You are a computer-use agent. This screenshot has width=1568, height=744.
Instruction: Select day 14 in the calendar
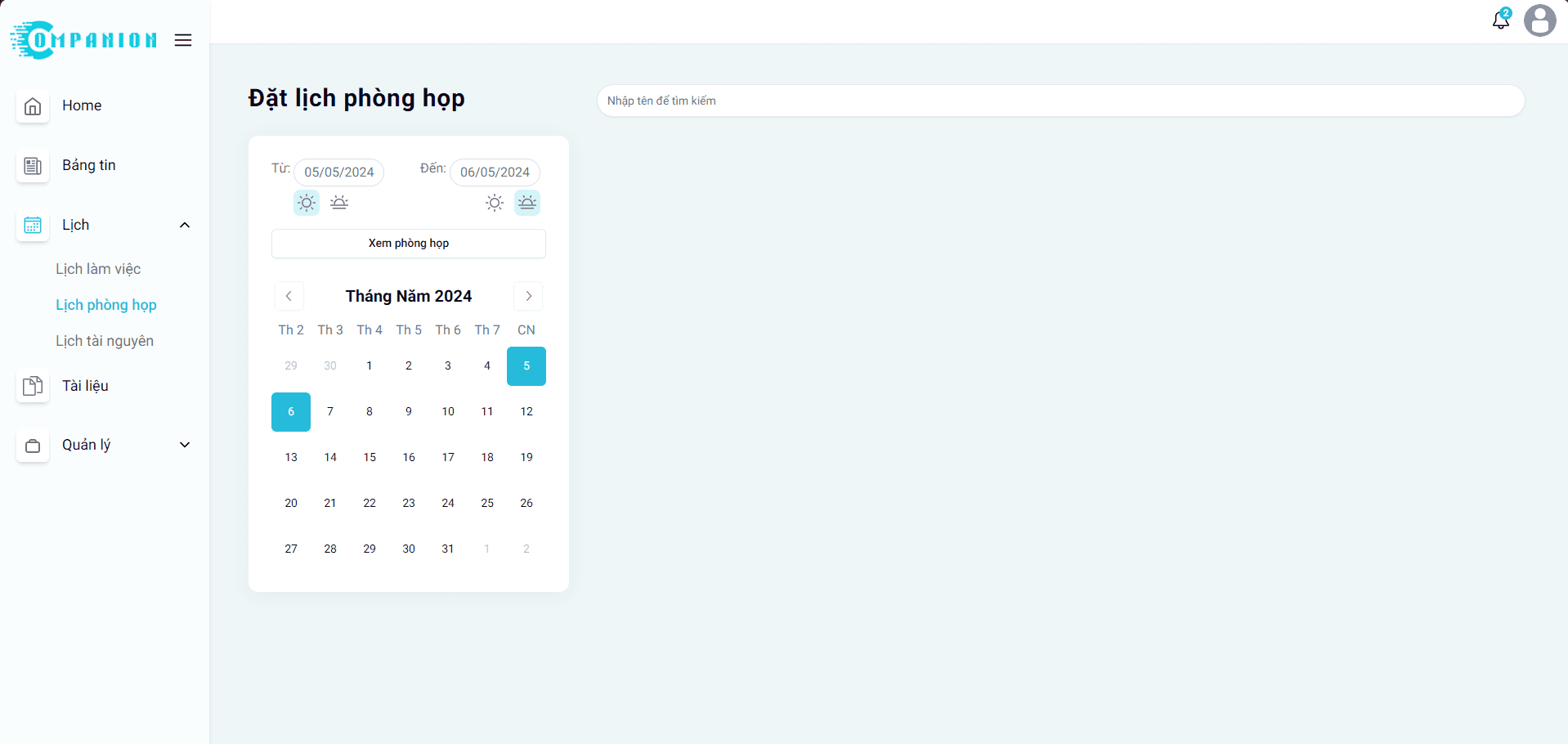tap(330, 458)
